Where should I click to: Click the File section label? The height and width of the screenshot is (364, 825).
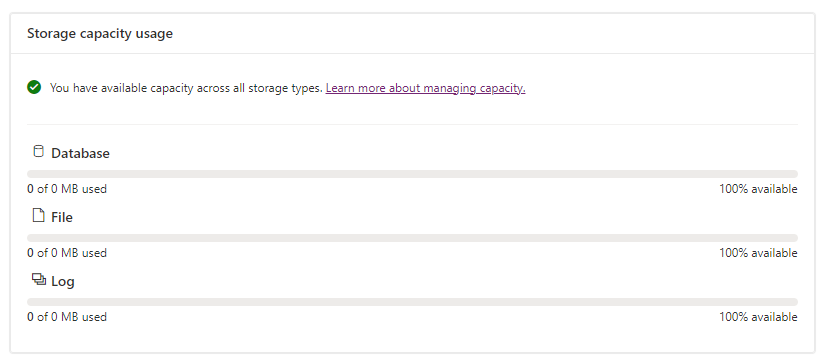(62, 217)
